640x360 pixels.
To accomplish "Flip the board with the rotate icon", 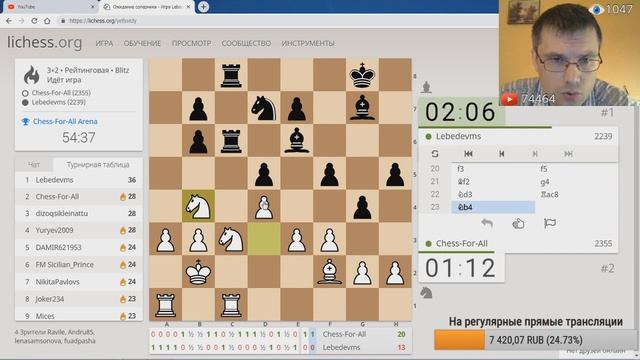I will click(x=435, y=153).
